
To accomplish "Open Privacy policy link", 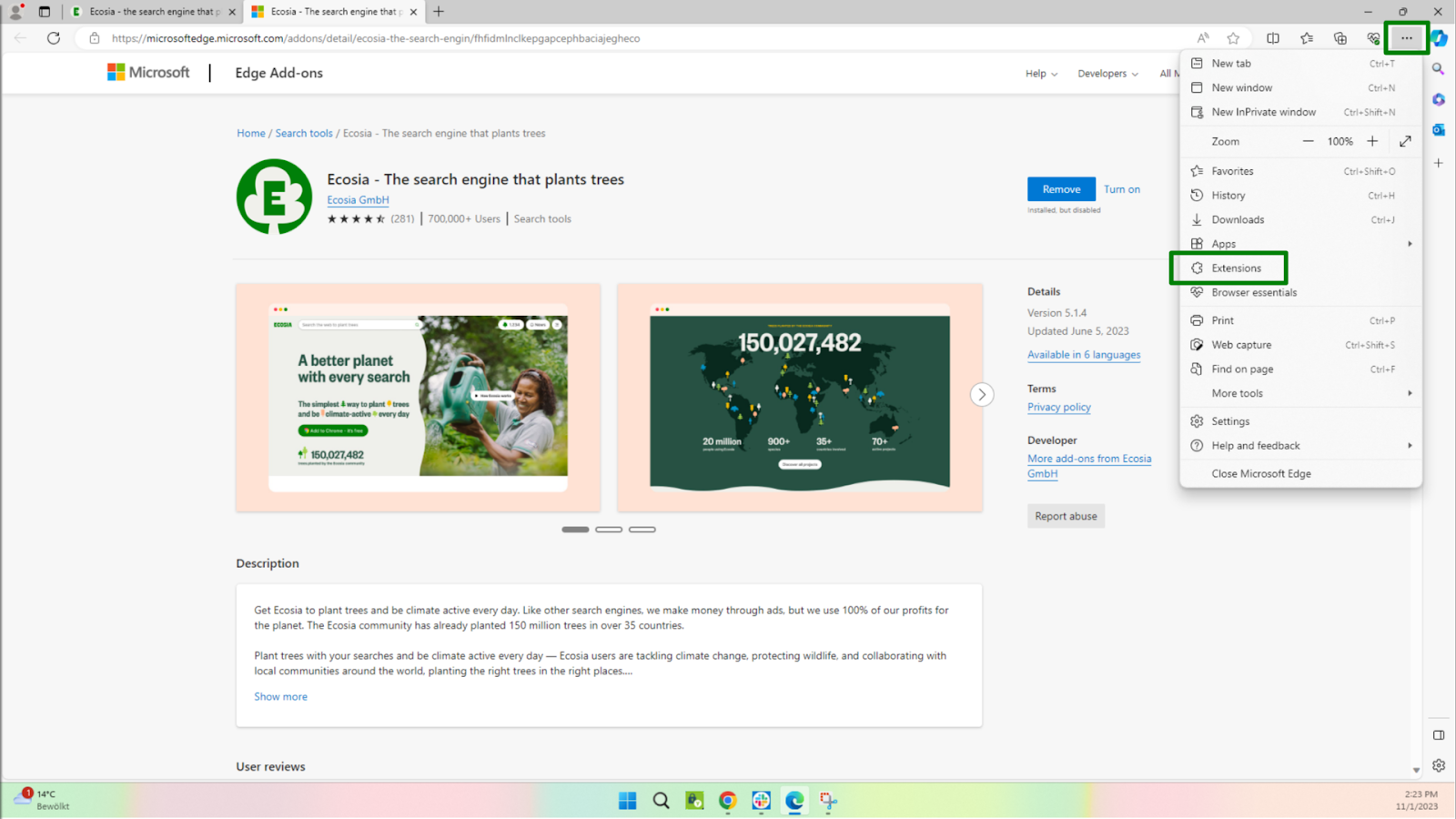I will coord(1059,408).
